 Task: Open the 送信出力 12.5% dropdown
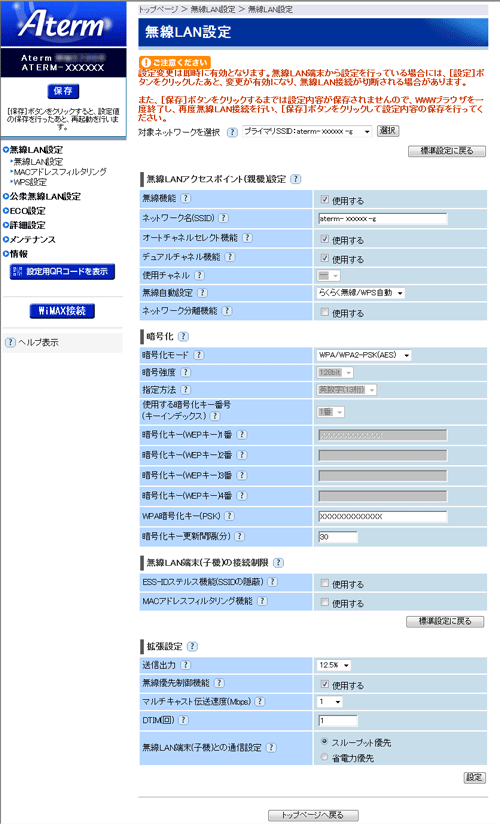click(333, 665)
